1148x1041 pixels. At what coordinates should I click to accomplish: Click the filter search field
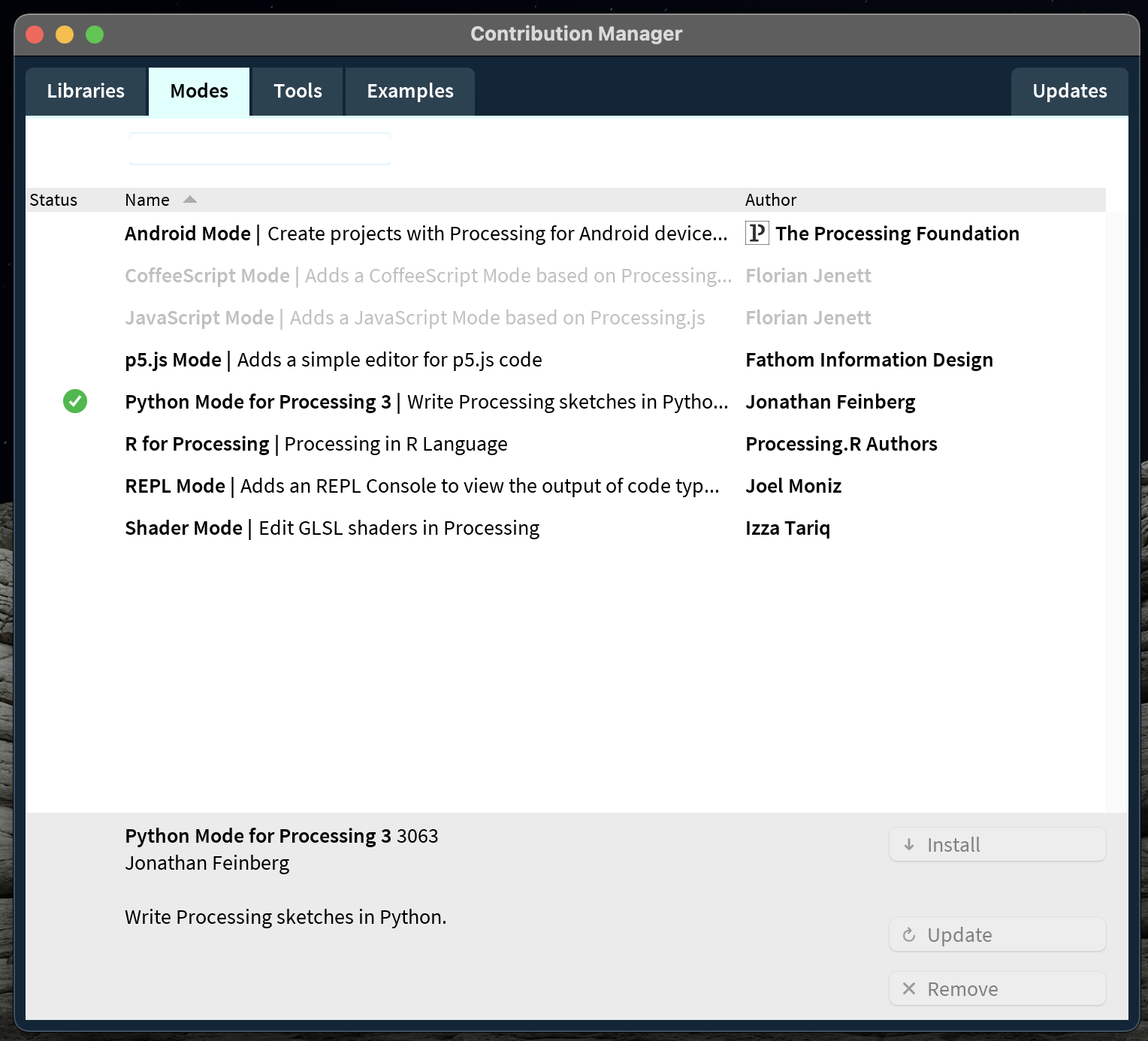click(260, 149)
